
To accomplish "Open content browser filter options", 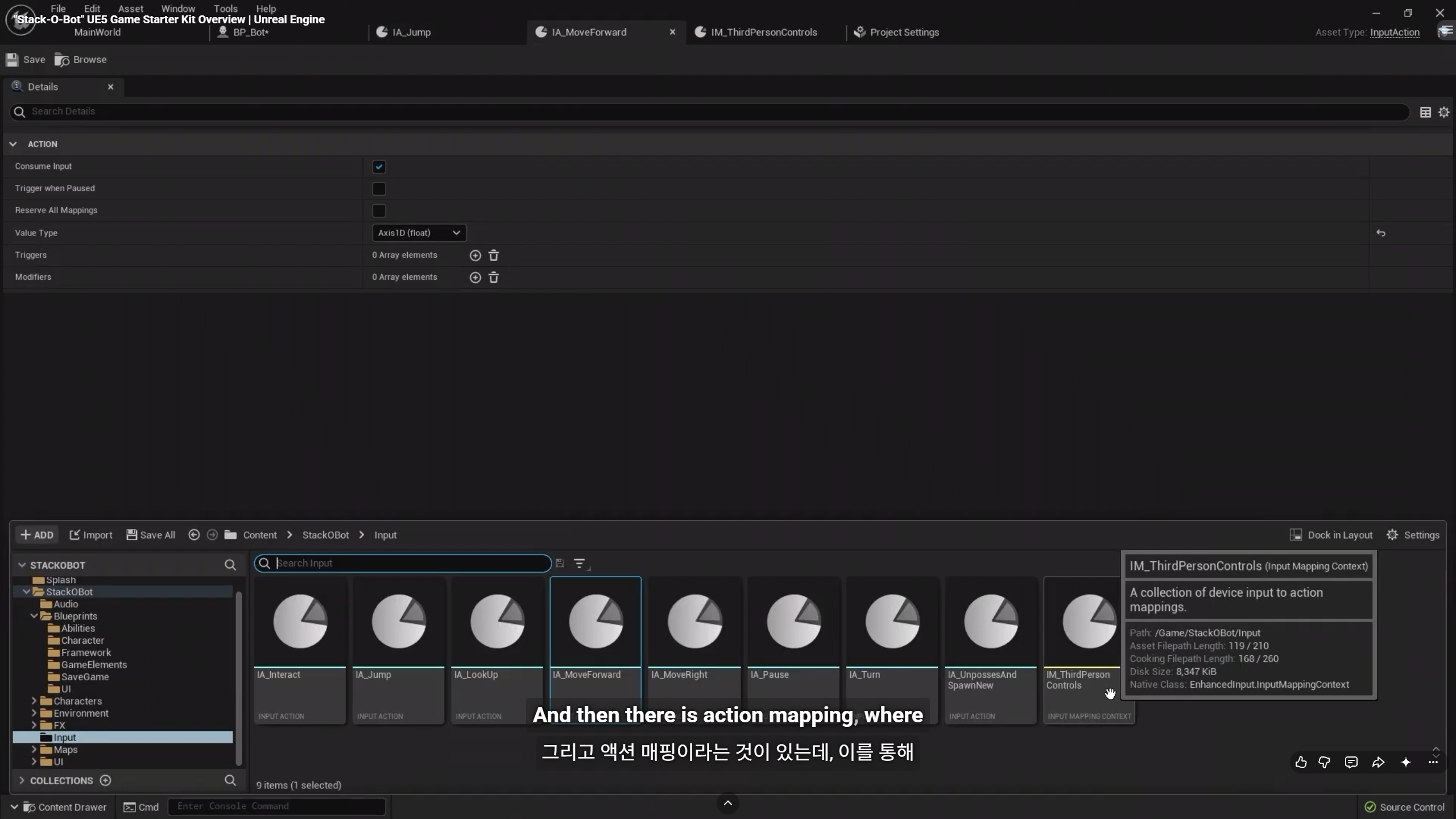I will pos(581,564).
